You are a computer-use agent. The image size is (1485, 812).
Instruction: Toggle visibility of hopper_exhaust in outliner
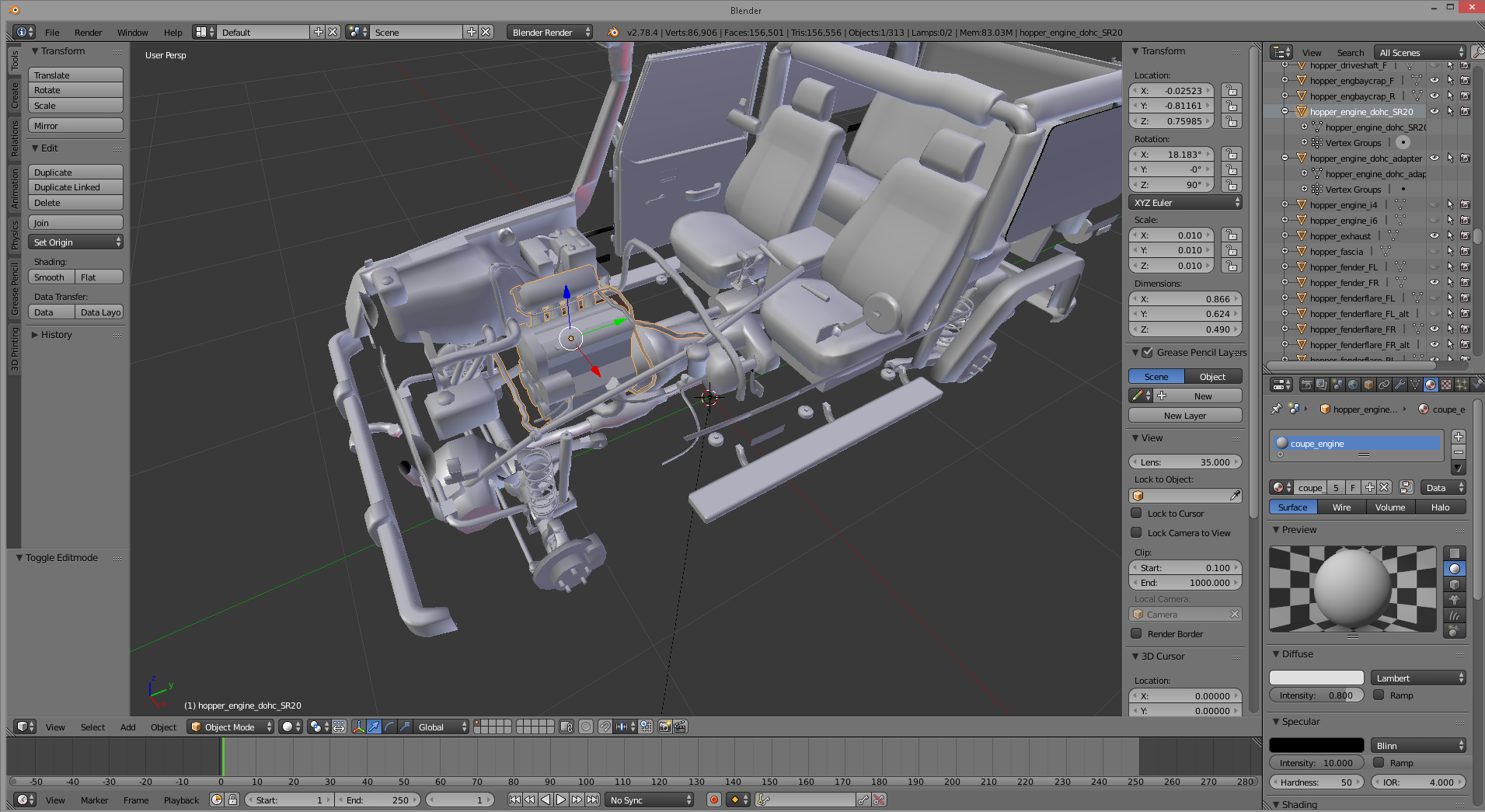pos(1434,236)
